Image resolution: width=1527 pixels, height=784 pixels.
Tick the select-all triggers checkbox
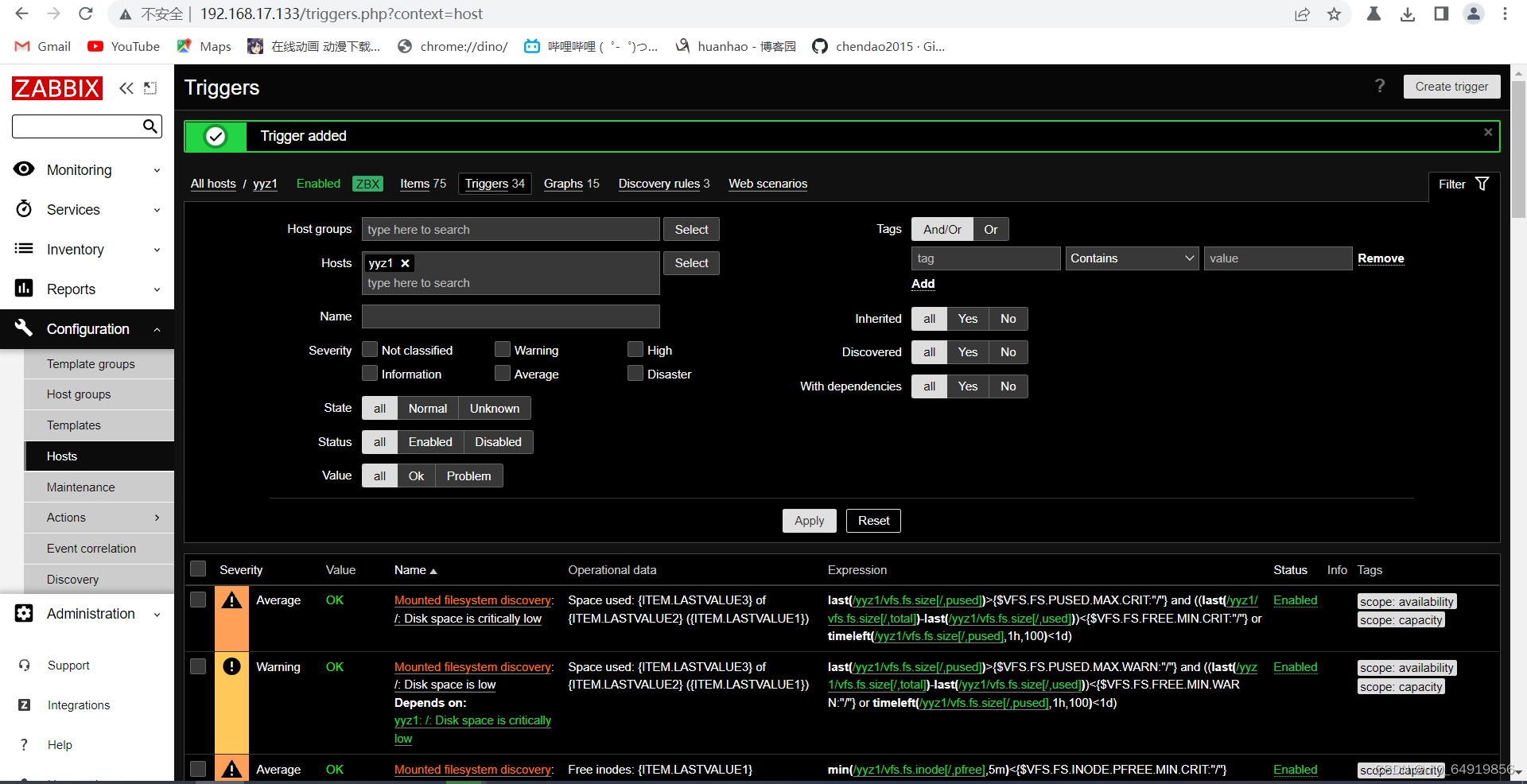pyautogui.click(x=198, y=569)
